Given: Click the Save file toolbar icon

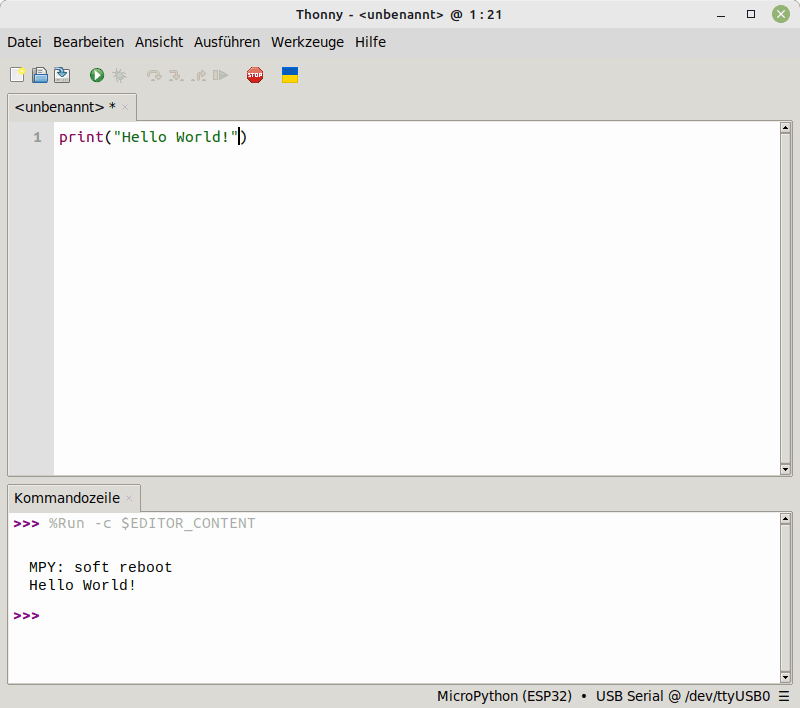Looking at the screenshot, I should pos(62,75).
